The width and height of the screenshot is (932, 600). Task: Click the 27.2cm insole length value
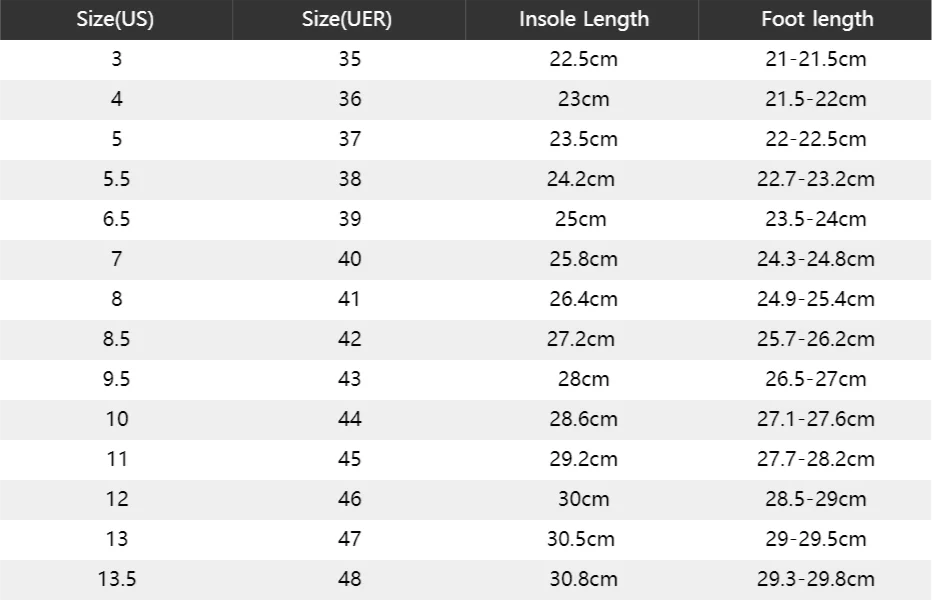581,339
